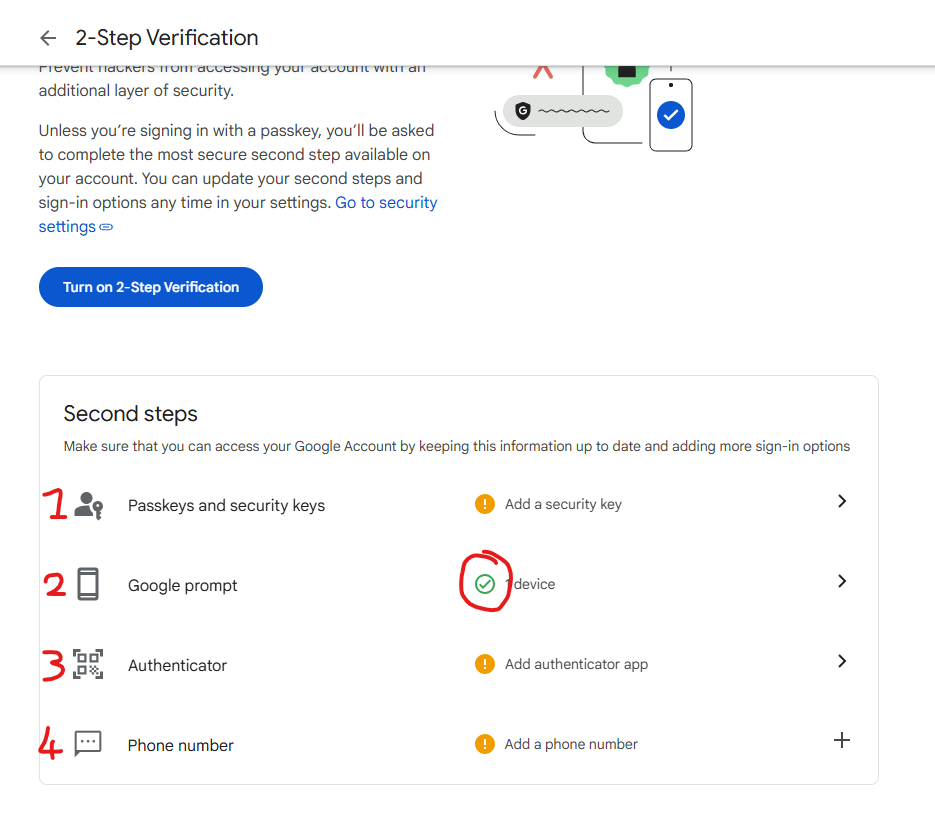The height and width of the screenshot is (824, 935).
Task: Open Authenticator row using the right chevron
Action: click(x=842, y=661)
